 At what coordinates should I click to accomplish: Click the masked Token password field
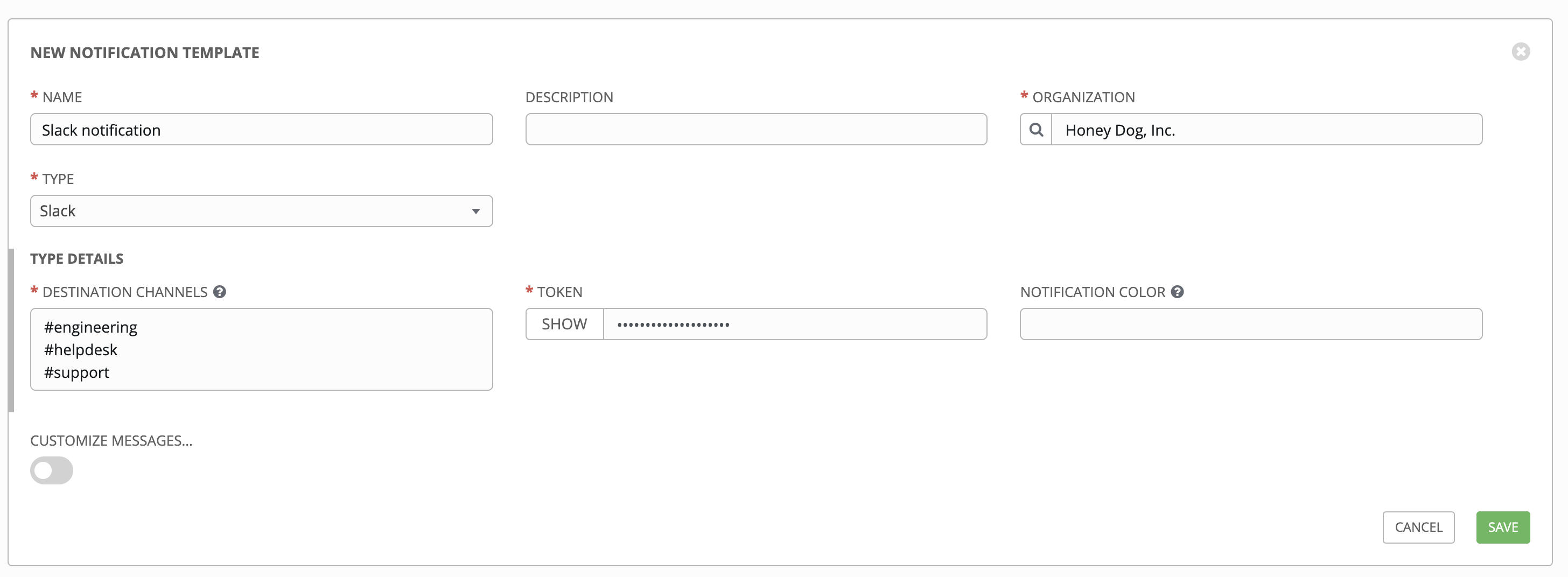[794, 325]
